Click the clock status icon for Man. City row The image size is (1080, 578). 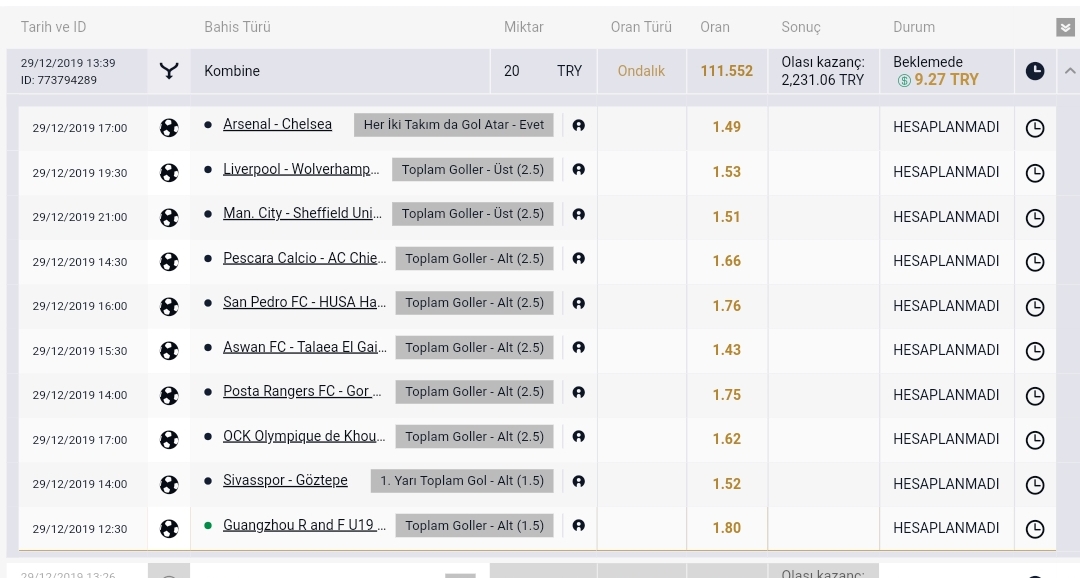pyautogui.click(x=1035, y=217)
